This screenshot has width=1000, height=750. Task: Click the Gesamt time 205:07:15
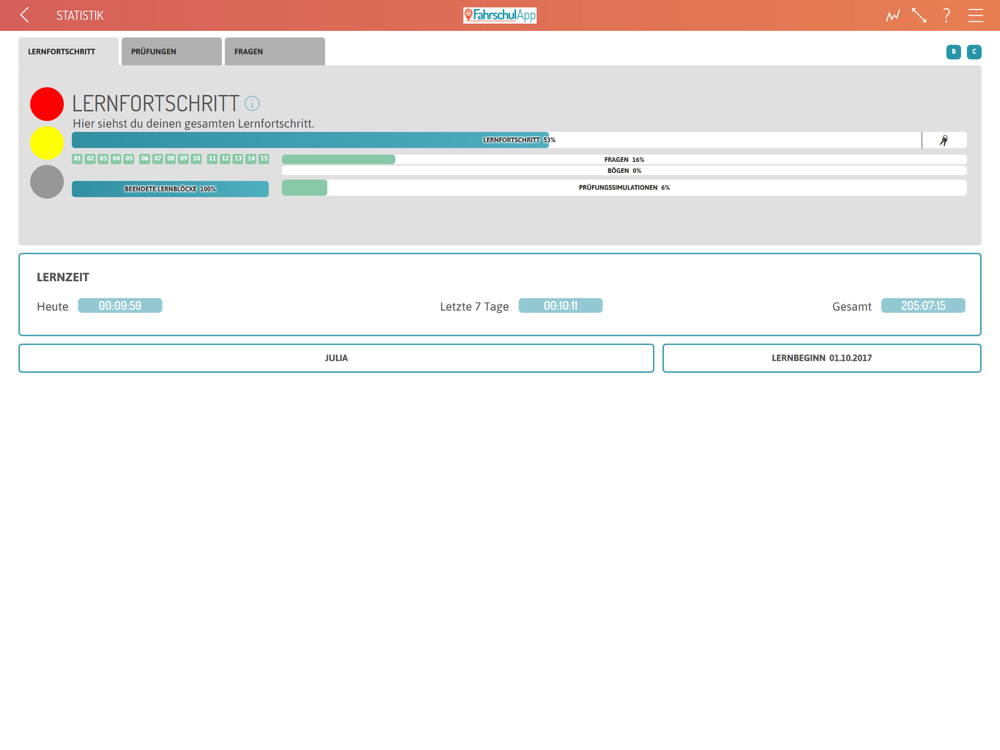pyautogui.click(x=923, y=306)
